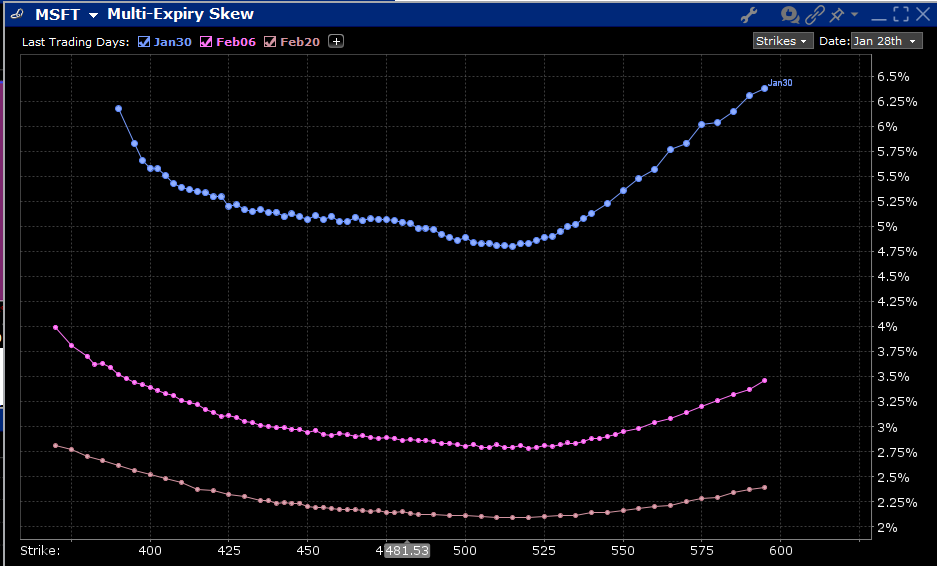Close the Multi-Expiry Skew window
Screen dimensions: 937x566
tap(923, 14)
